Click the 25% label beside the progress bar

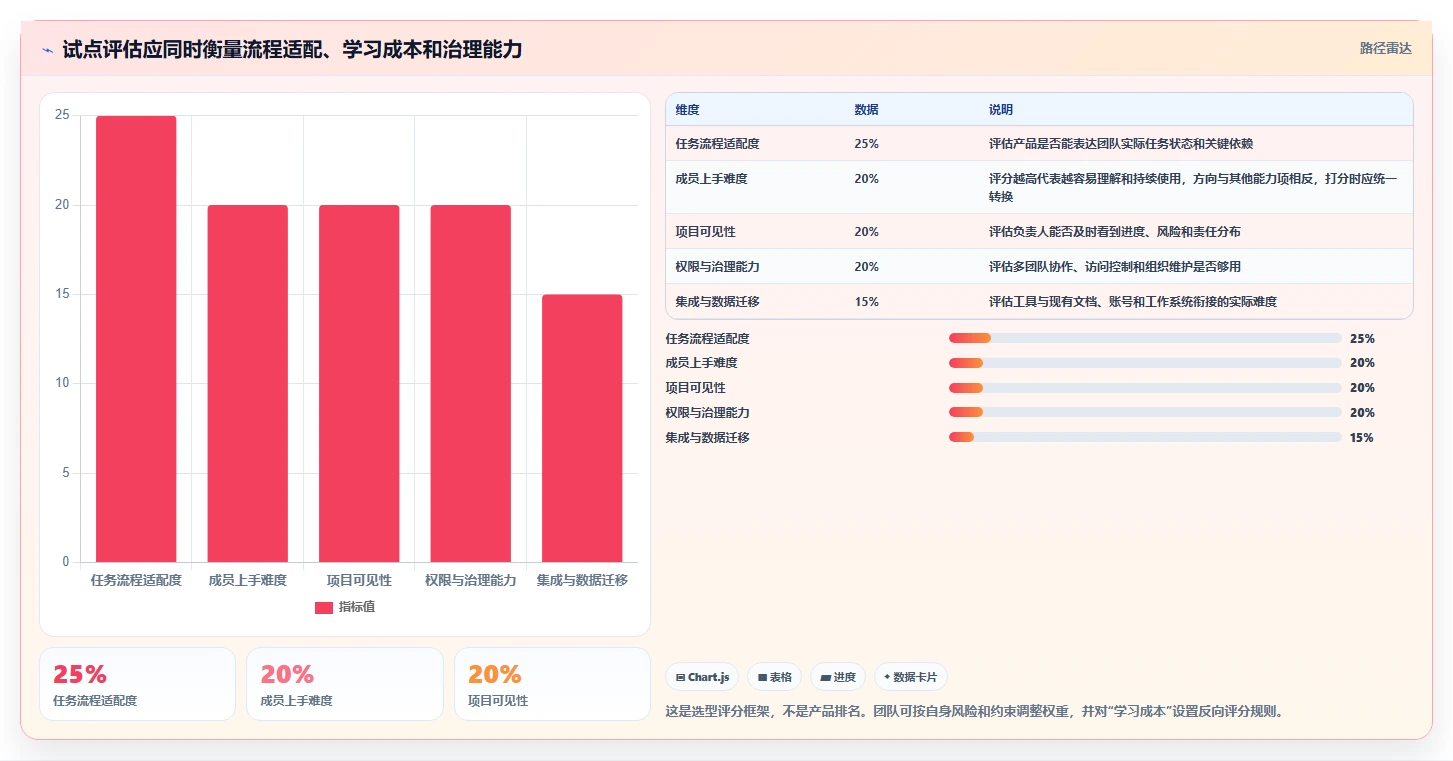(x=1362, y=338)
